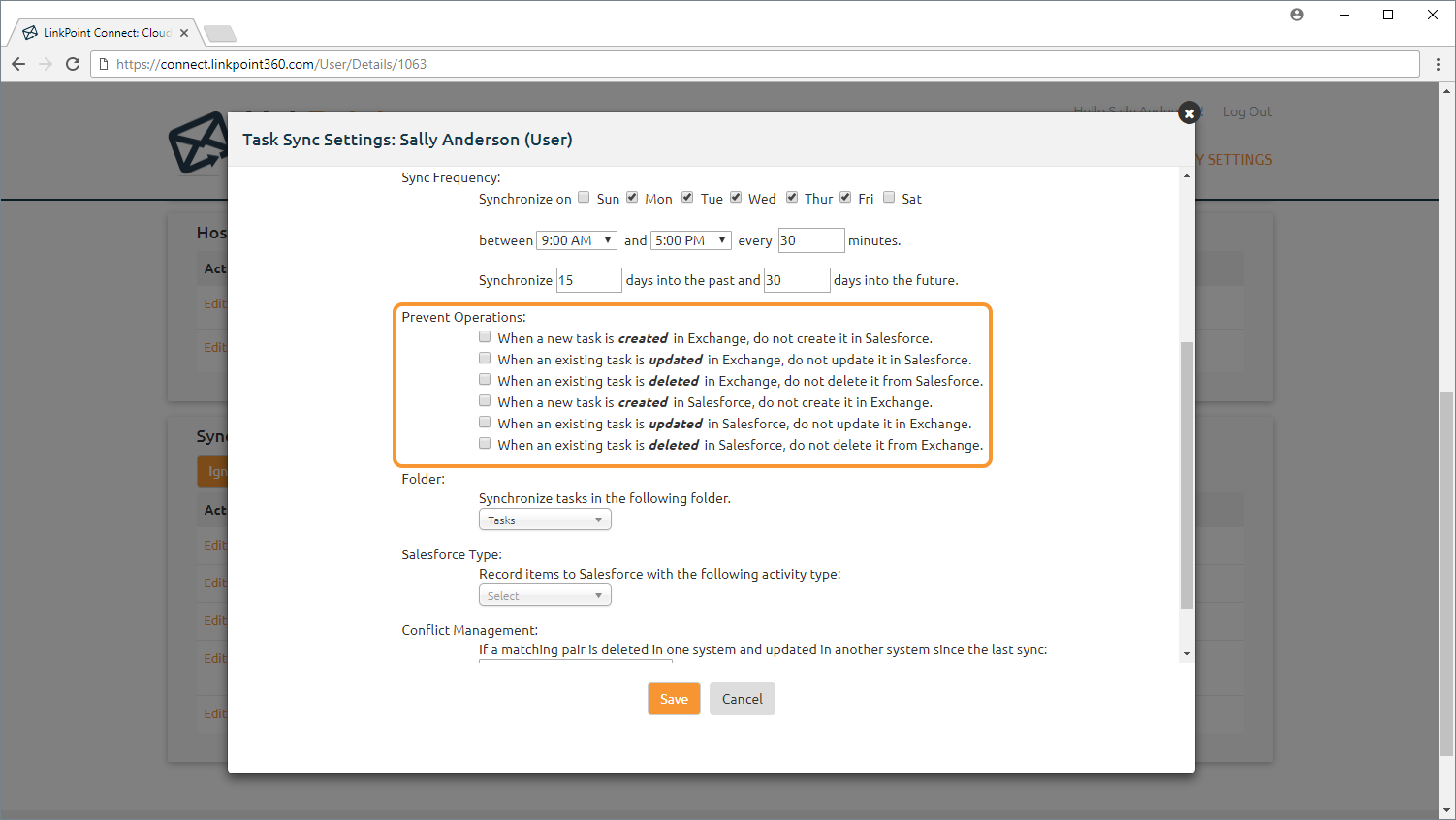Open the 5:00 PM end time dropdown

[690, 240]
